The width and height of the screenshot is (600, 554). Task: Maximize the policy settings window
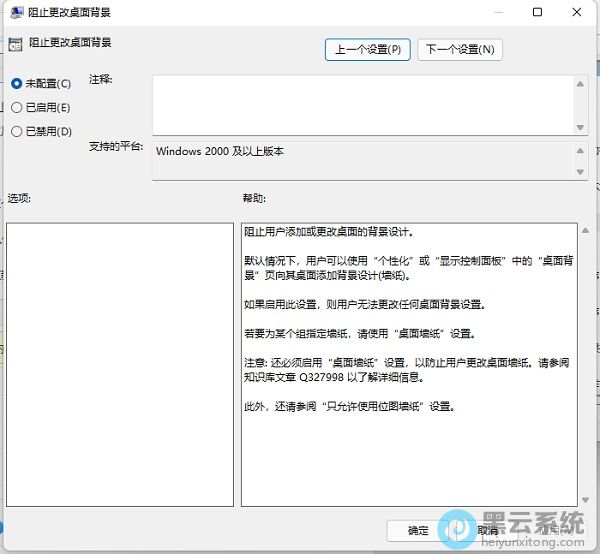[x=537, y=12]
